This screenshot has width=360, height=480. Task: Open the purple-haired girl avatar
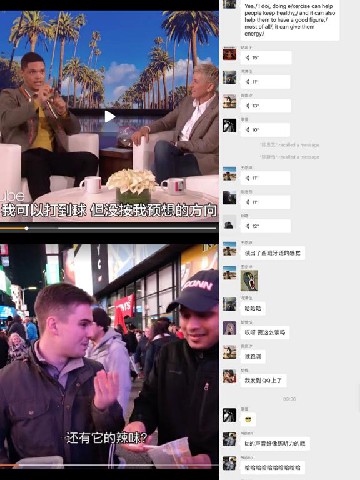tap(229, 328)
